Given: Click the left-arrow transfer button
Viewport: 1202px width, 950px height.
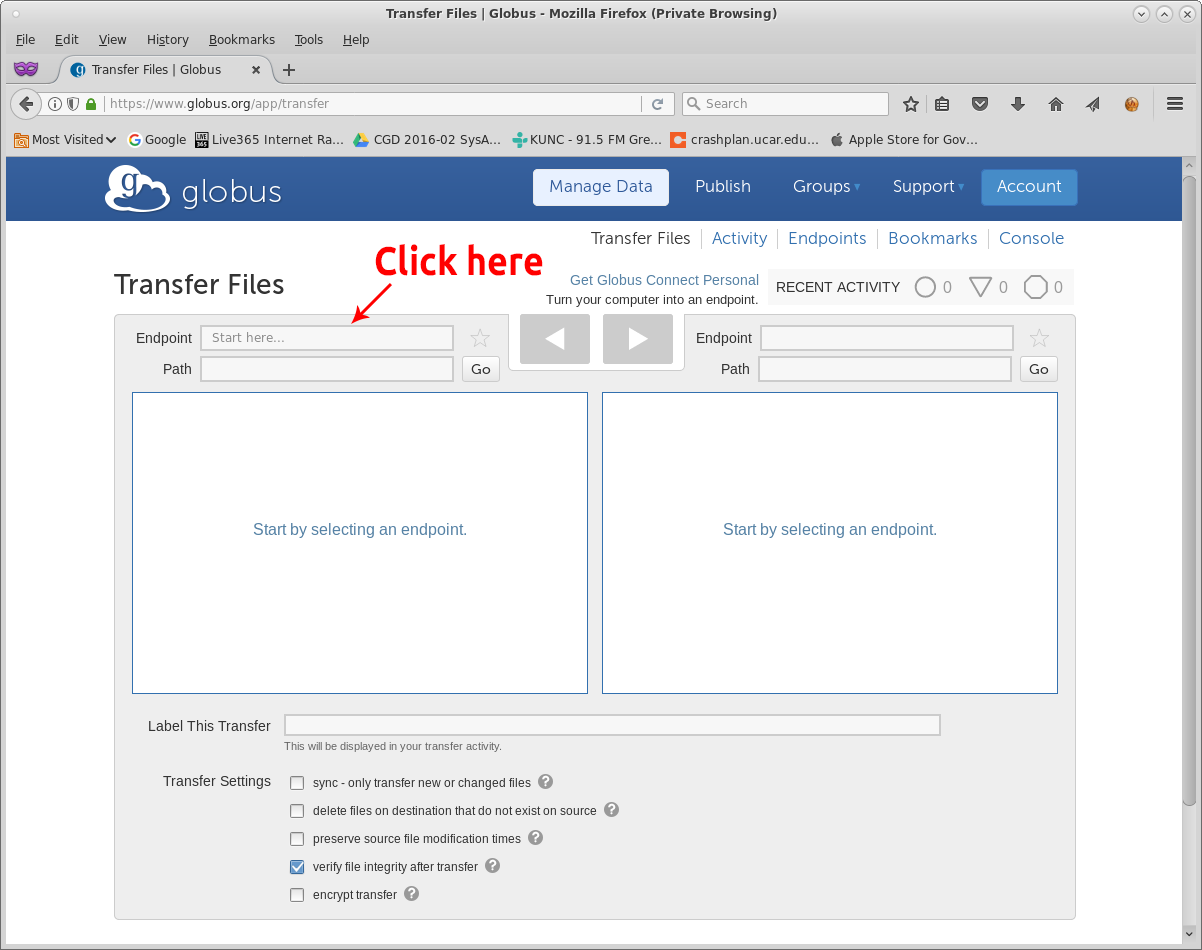Looking at the screenshot, I should 554,339.
